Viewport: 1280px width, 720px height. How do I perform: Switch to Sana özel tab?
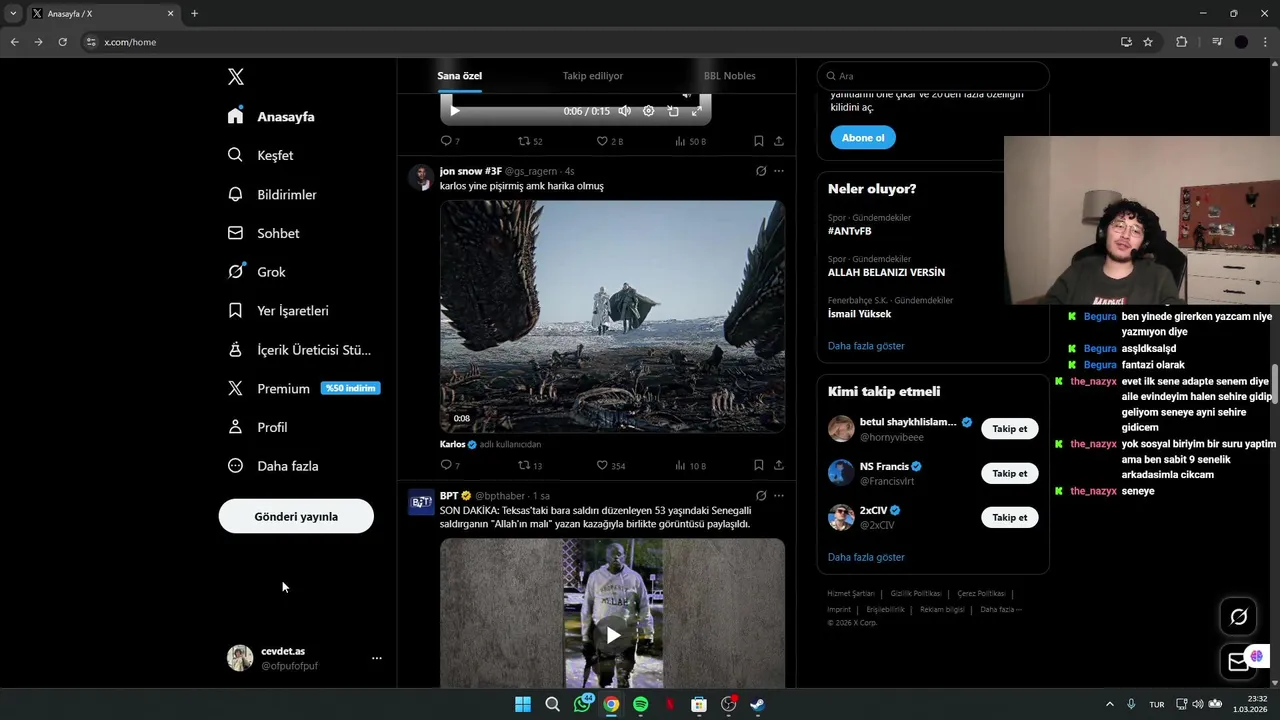(460, 76)
